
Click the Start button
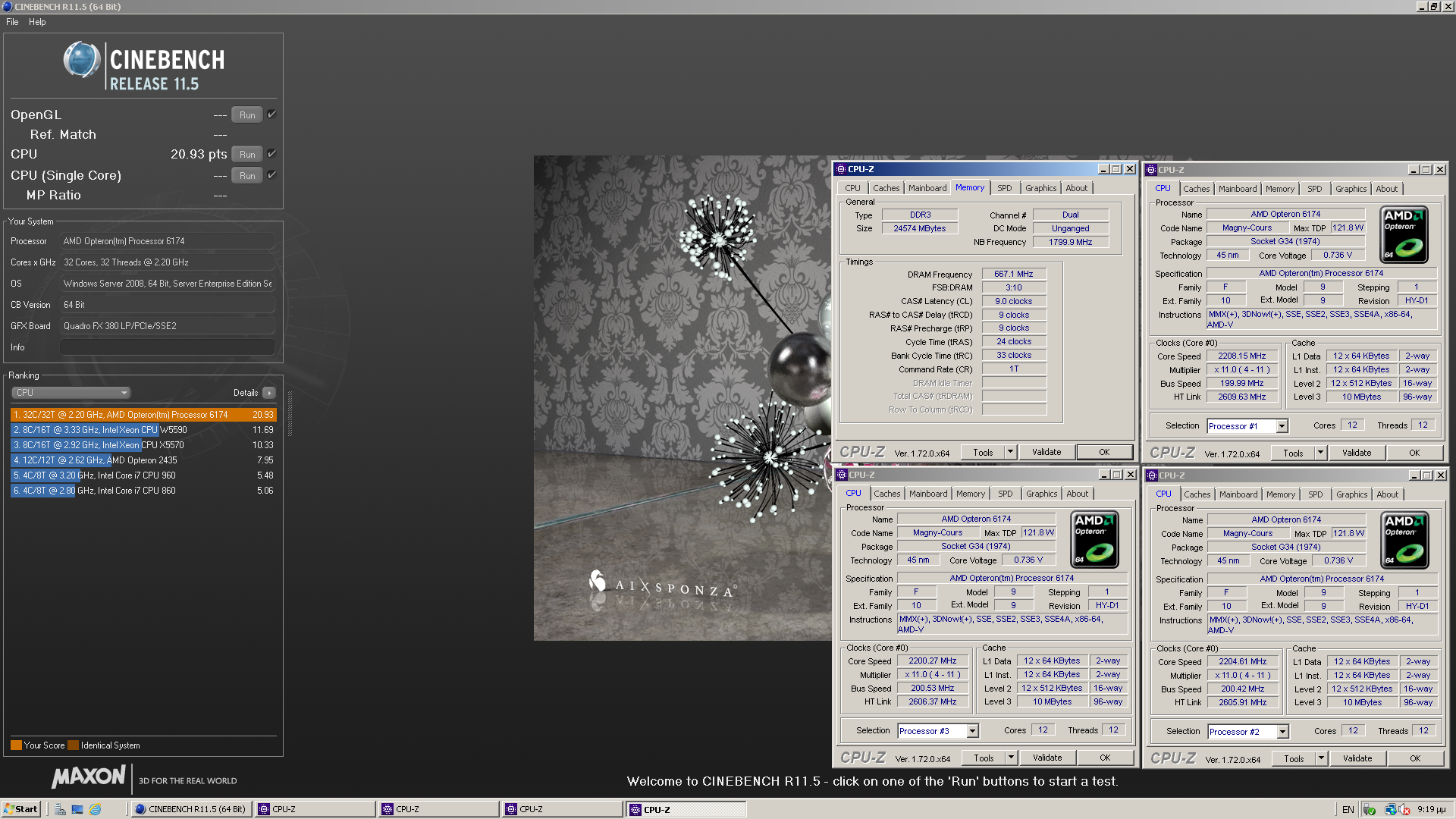coord(20,809)
